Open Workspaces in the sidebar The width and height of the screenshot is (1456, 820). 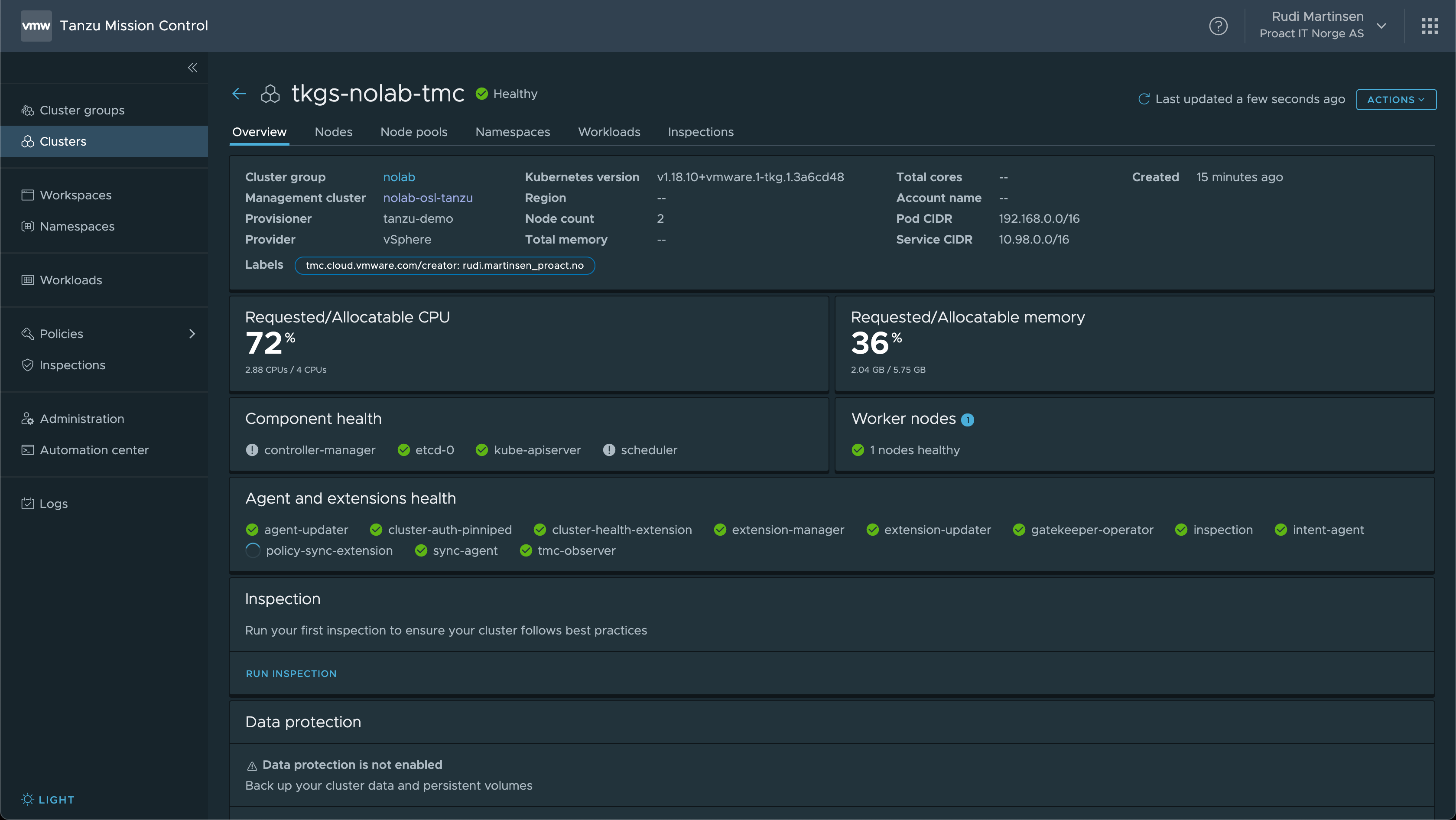point(104,195)
